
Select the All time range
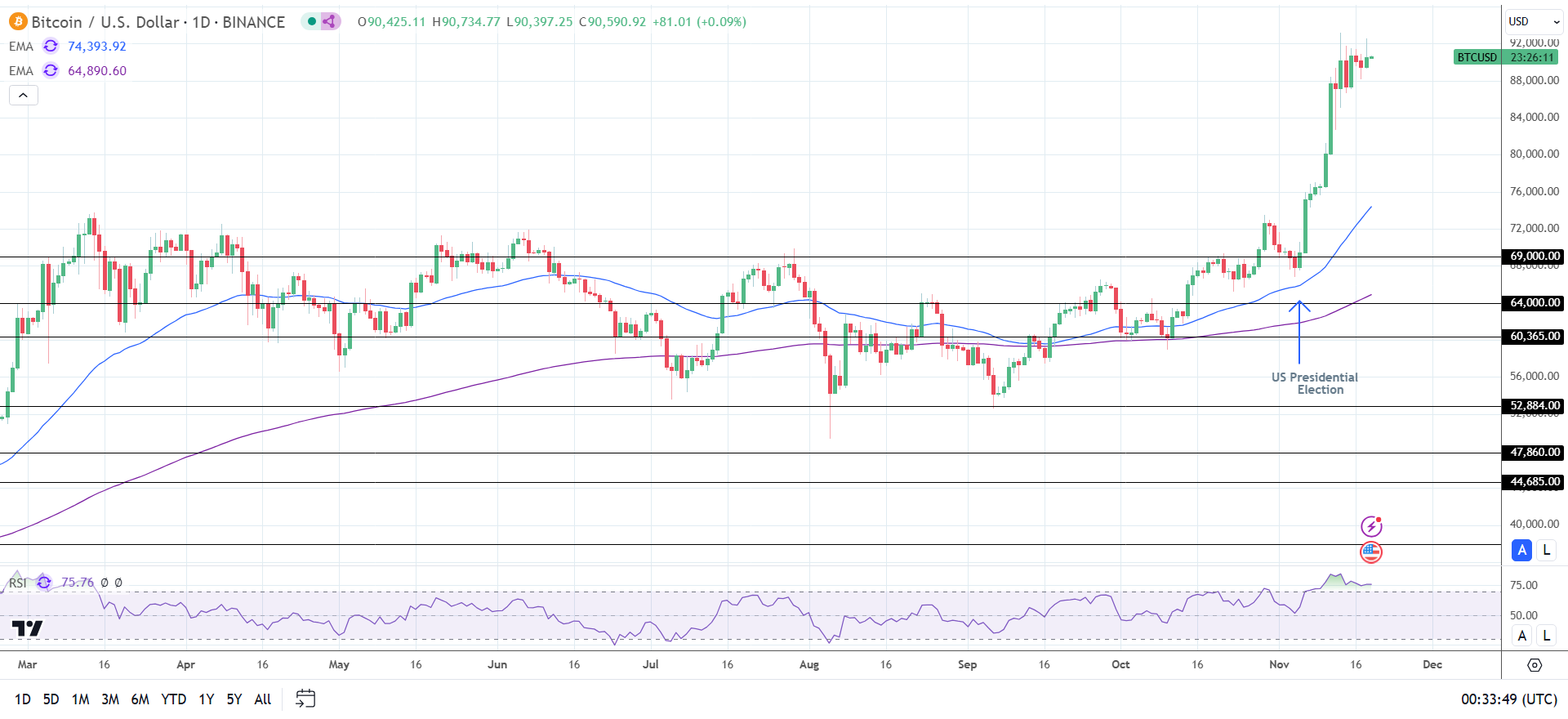pyautogui.click(x=263, y=699)
